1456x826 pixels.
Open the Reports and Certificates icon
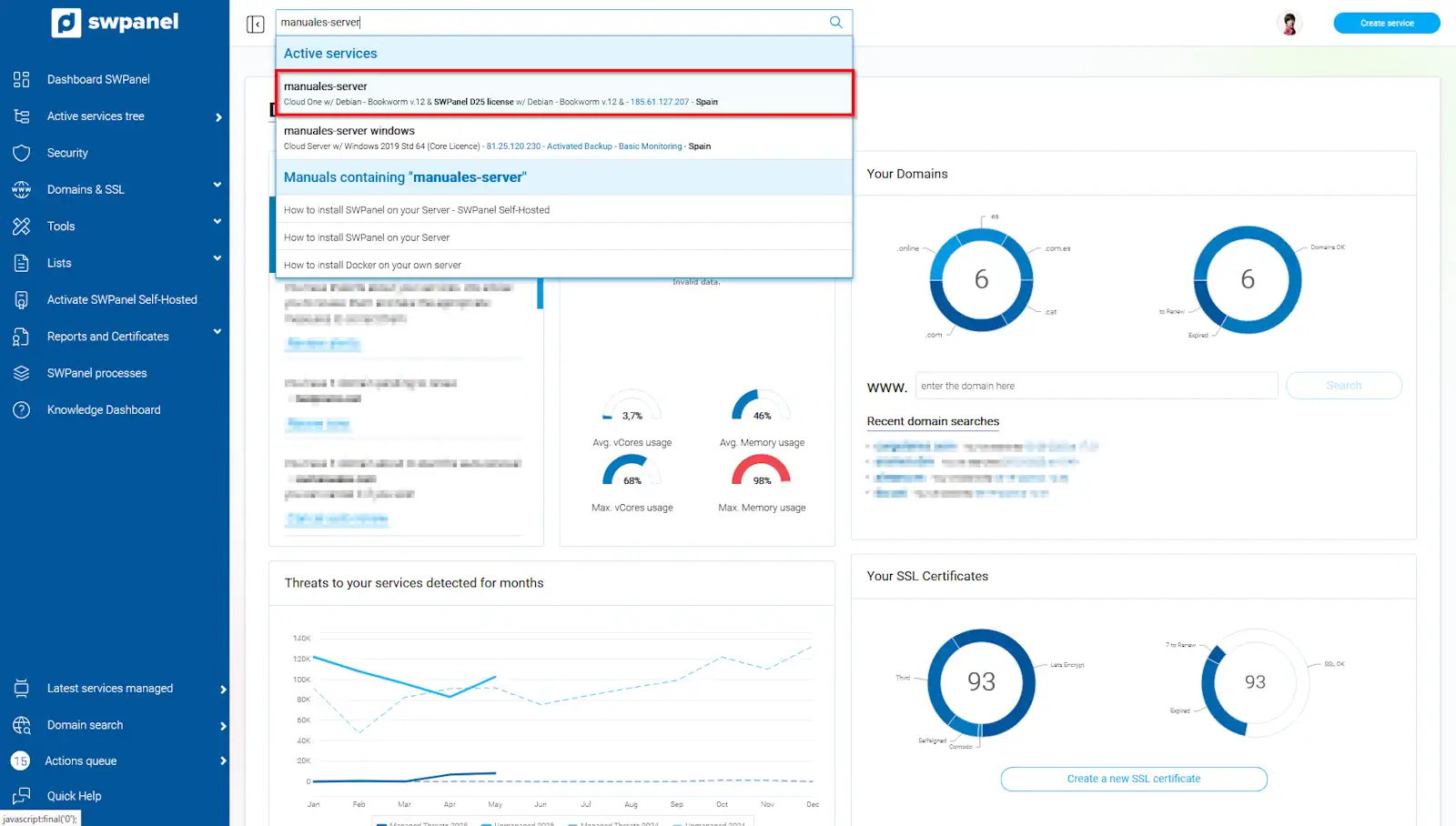pos(22,337)
